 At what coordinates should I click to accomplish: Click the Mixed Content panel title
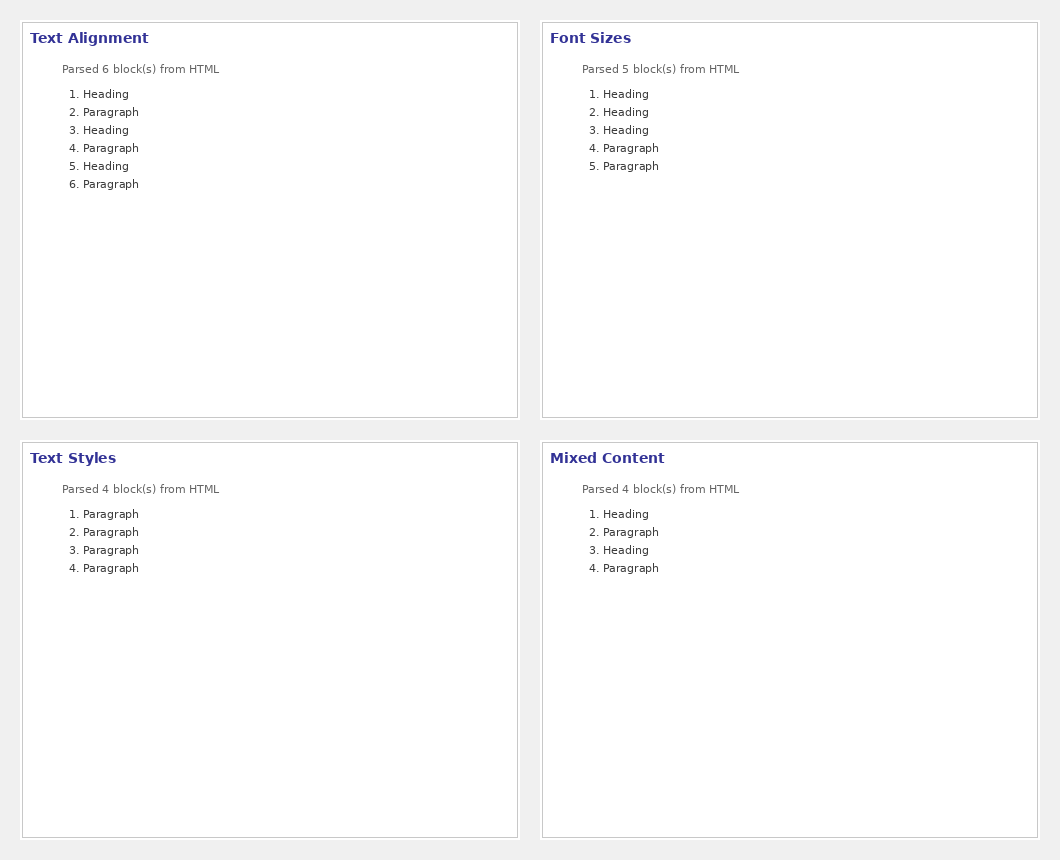(x=606, y=459)
